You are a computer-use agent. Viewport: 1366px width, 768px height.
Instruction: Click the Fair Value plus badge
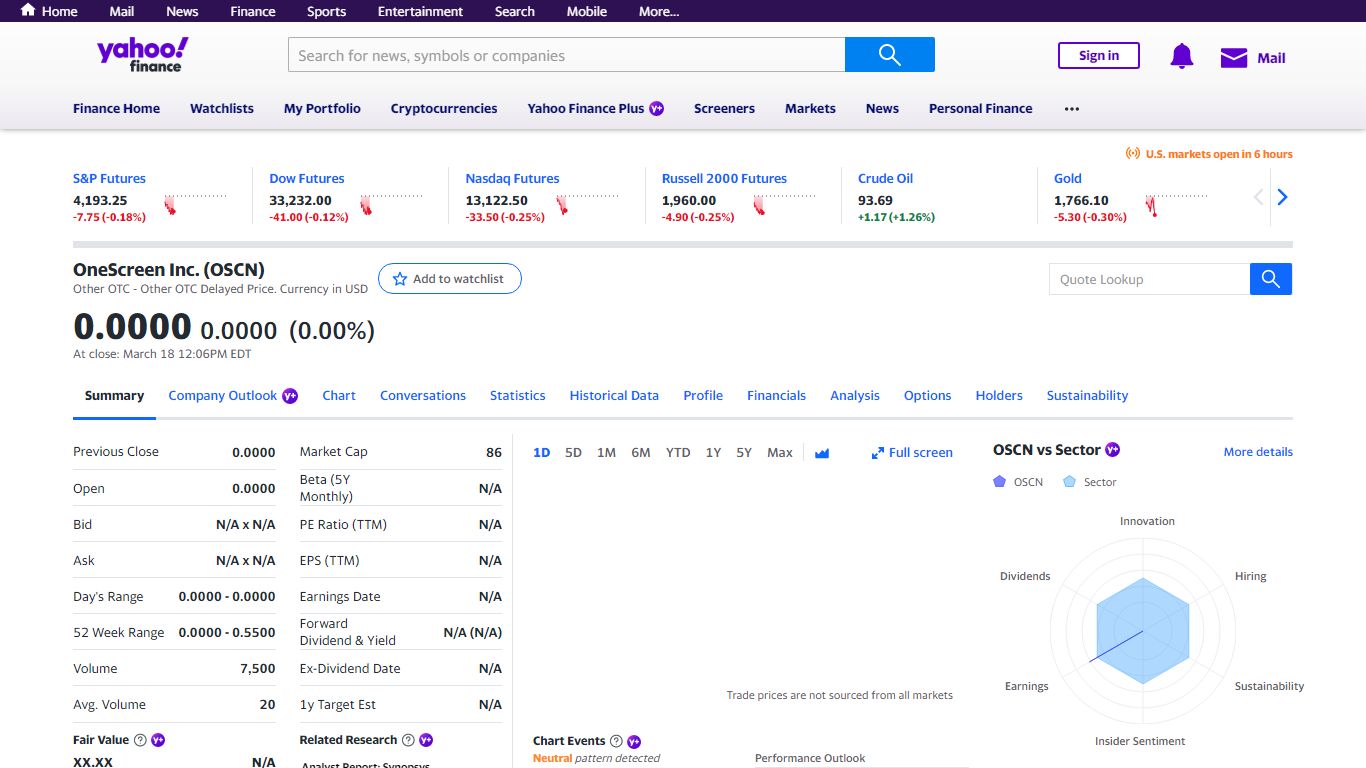(x=158, y=740)
